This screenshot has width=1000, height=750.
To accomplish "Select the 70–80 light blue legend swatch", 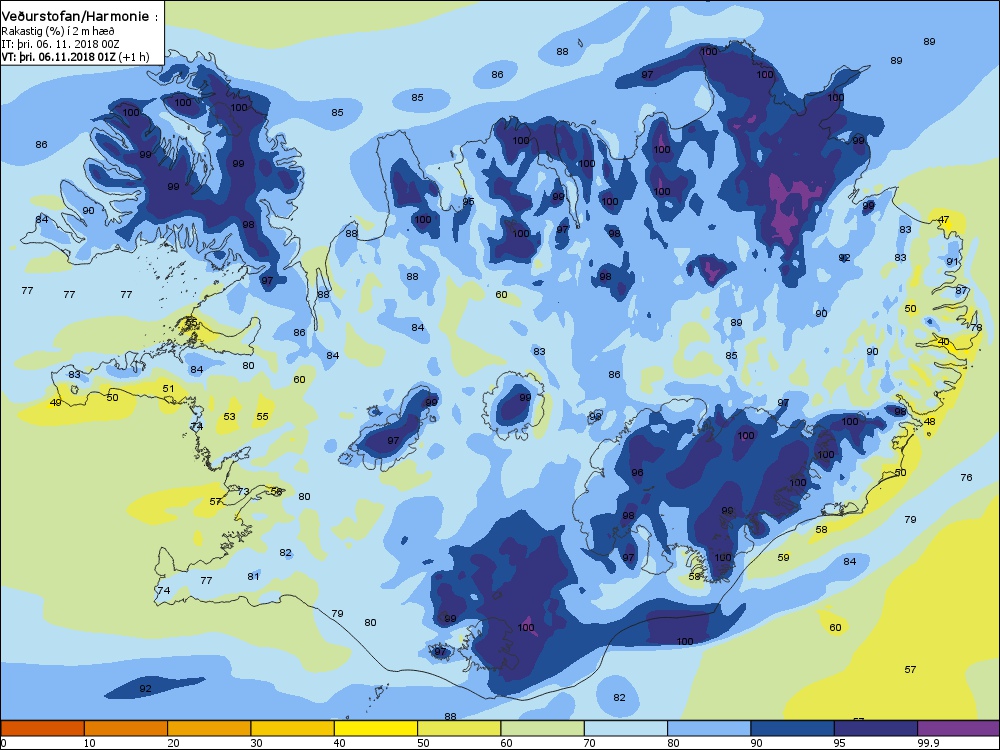I will (x=626, y=728).
